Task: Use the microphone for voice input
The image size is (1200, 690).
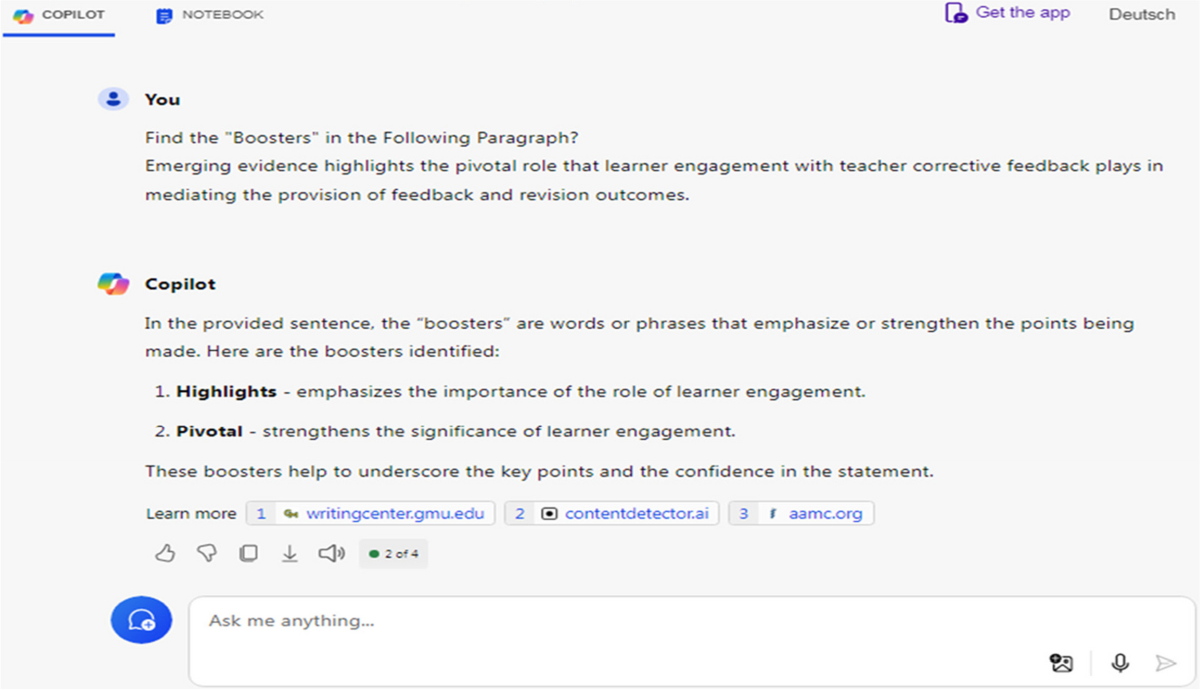Action: tap(1120, 663)
